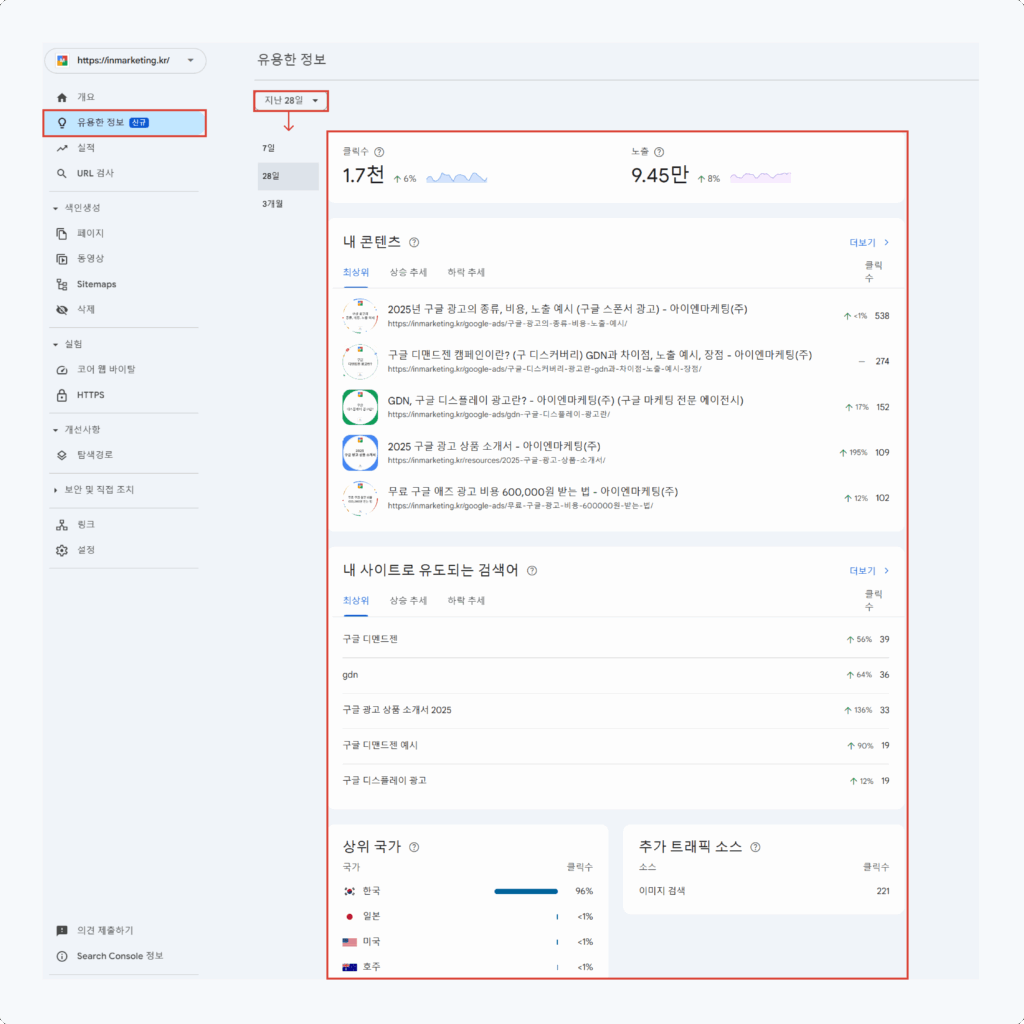This screenshot has width=1024, height=1024.
Task: Switch to 하락 추세 tab in 검색어 card
Action: [466, 601]
